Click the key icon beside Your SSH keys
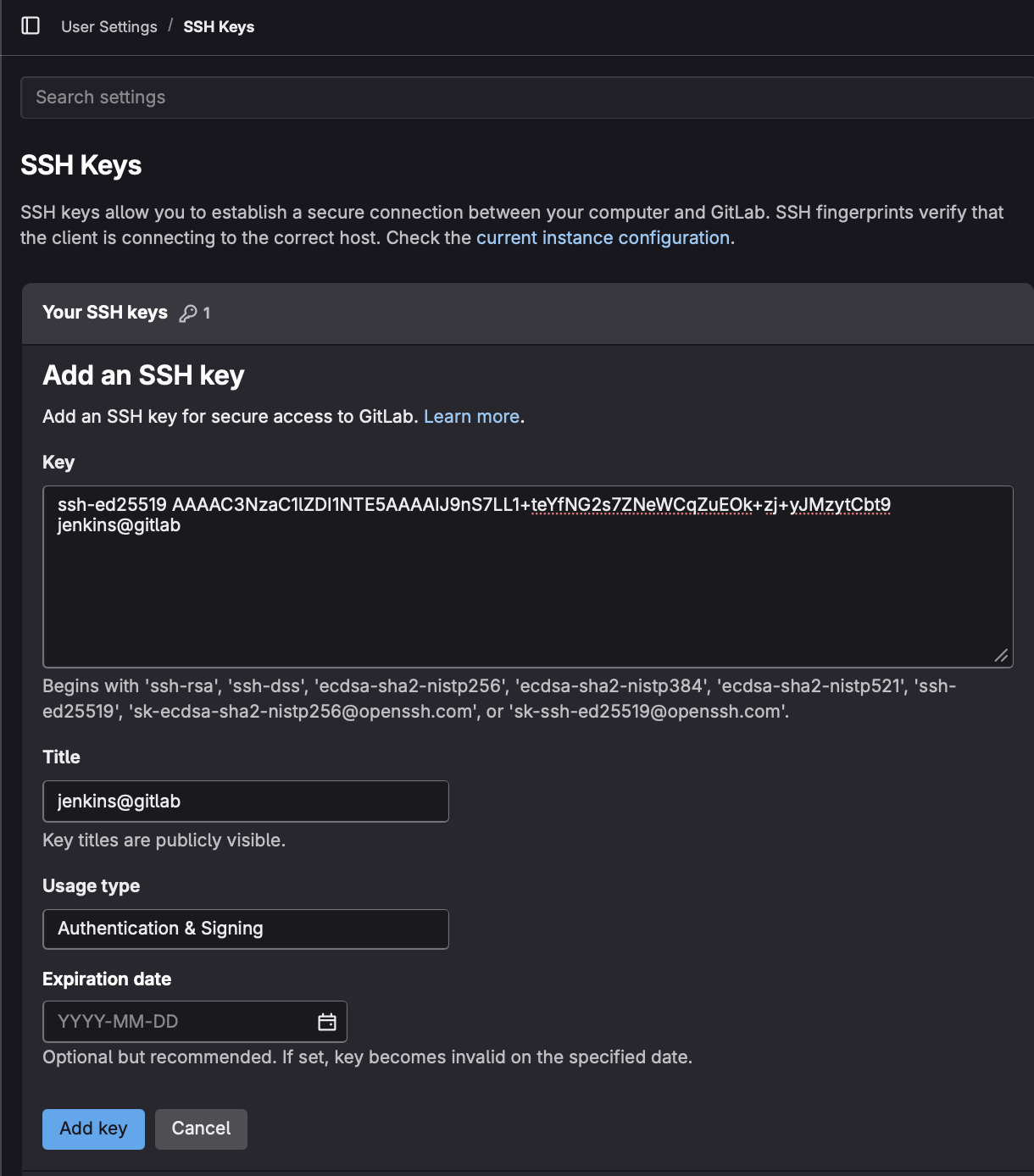 pyautogui.click(x=188, y=313)
